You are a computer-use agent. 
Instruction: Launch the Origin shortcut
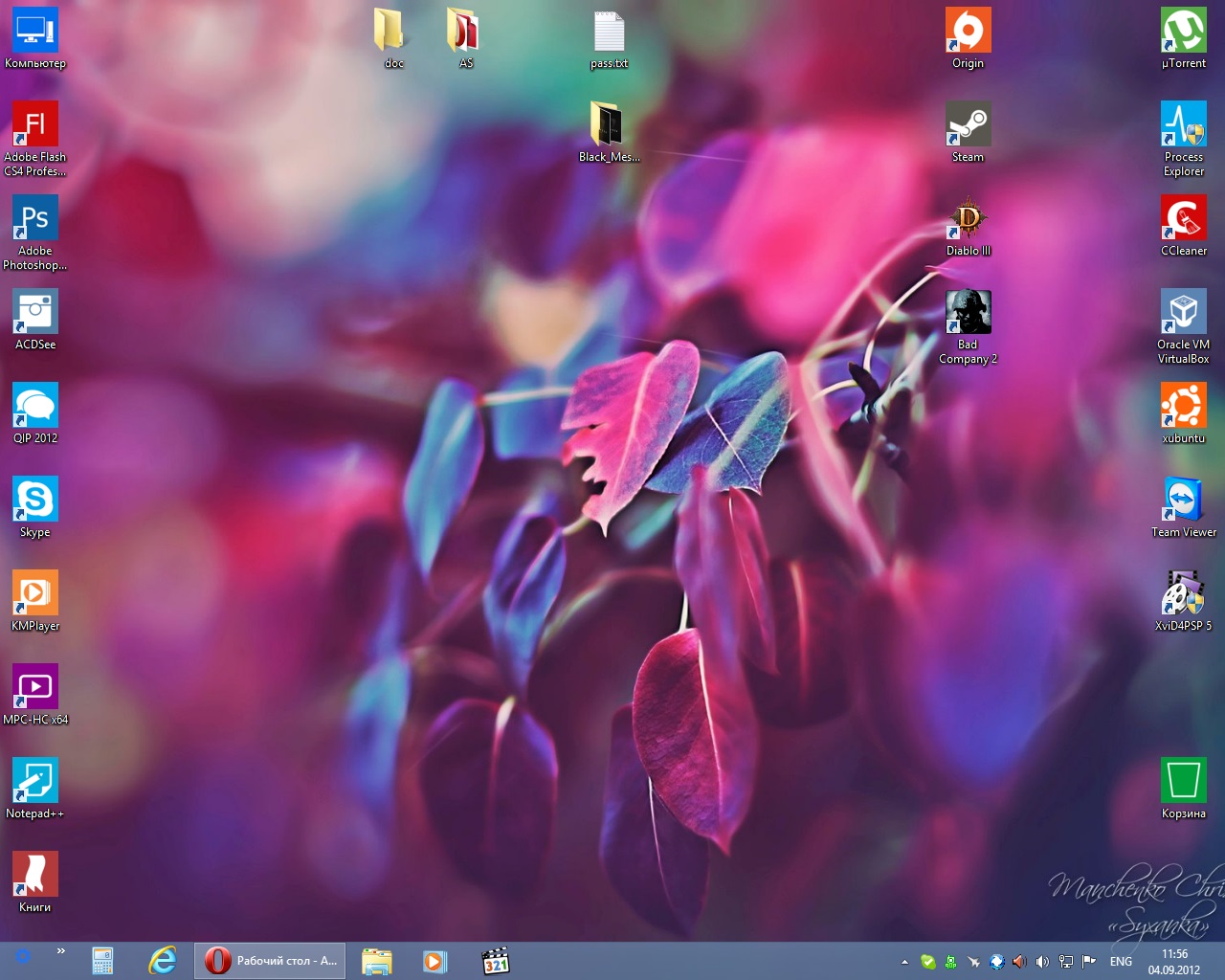968,38
